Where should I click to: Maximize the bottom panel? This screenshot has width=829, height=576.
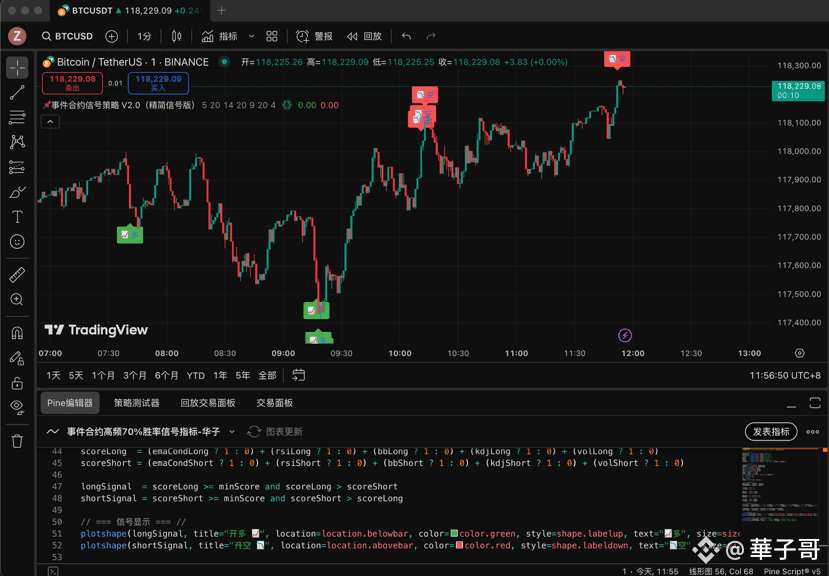[815, 403]
